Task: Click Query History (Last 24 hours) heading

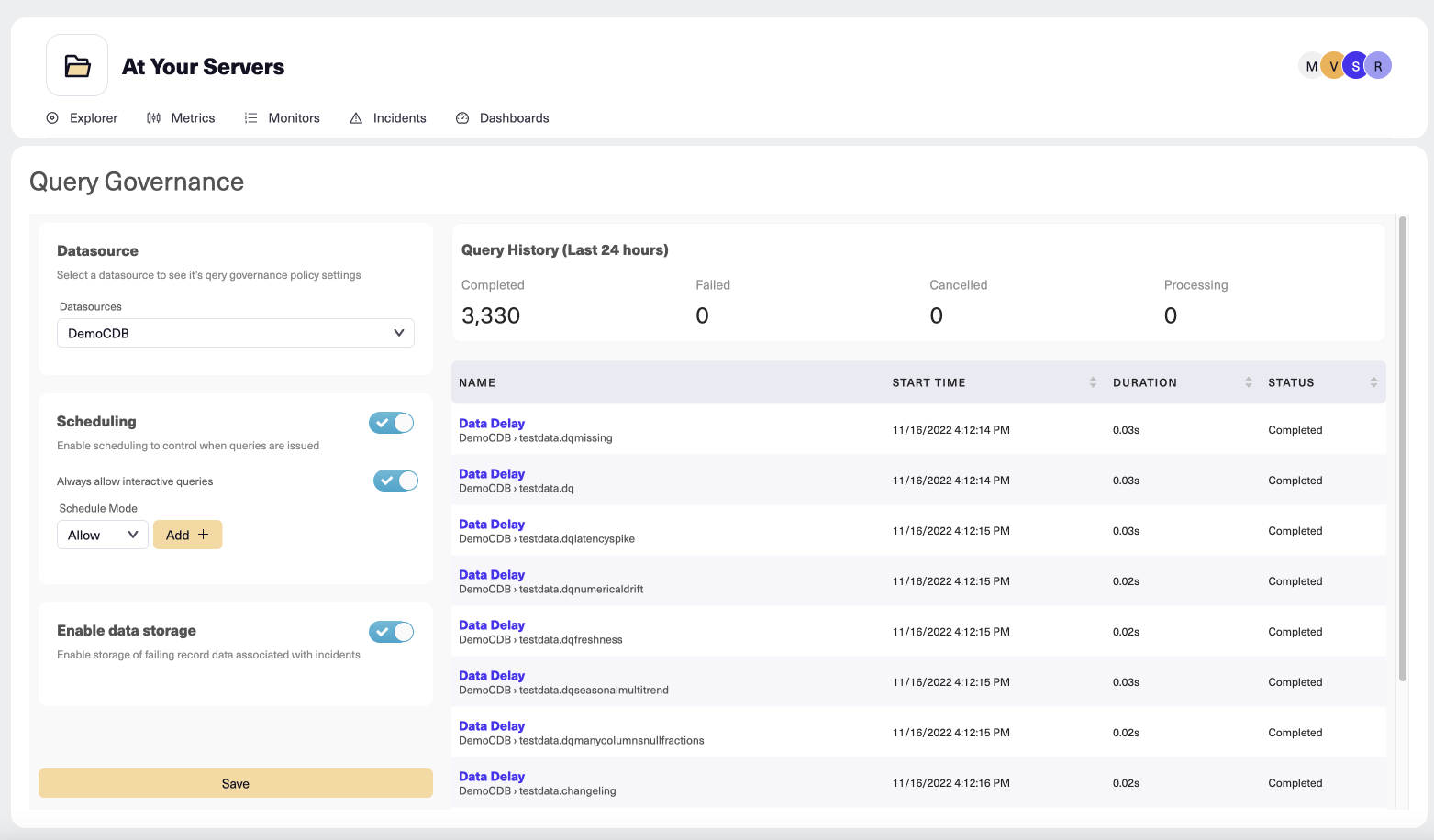Action: (565, 250)
